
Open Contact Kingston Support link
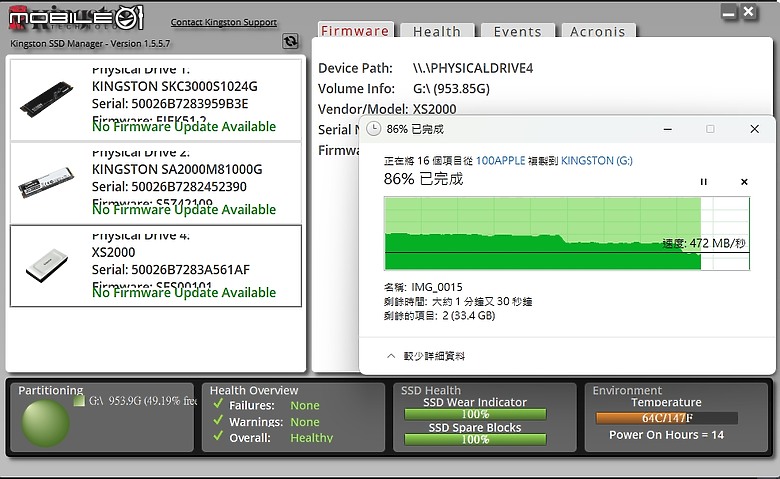(x=224, y=22)
